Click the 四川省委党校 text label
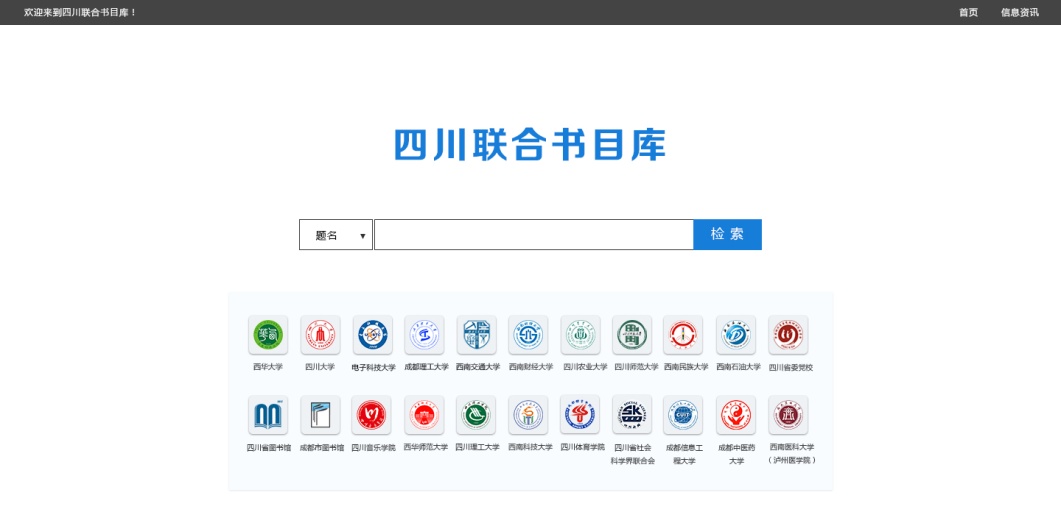Screen dimensions: 1061x523 (x=791, y=367)
